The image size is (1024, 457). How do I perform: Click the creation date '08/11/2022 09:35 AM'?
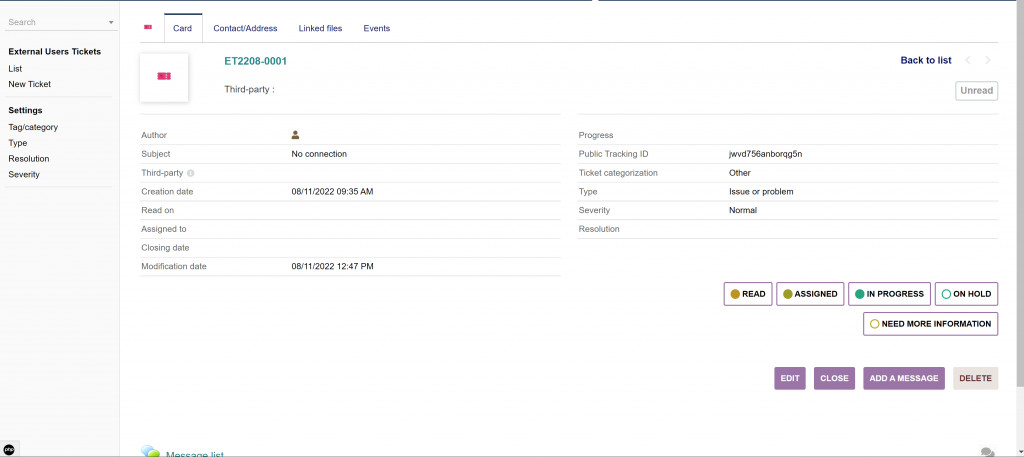tap(332, 192)
